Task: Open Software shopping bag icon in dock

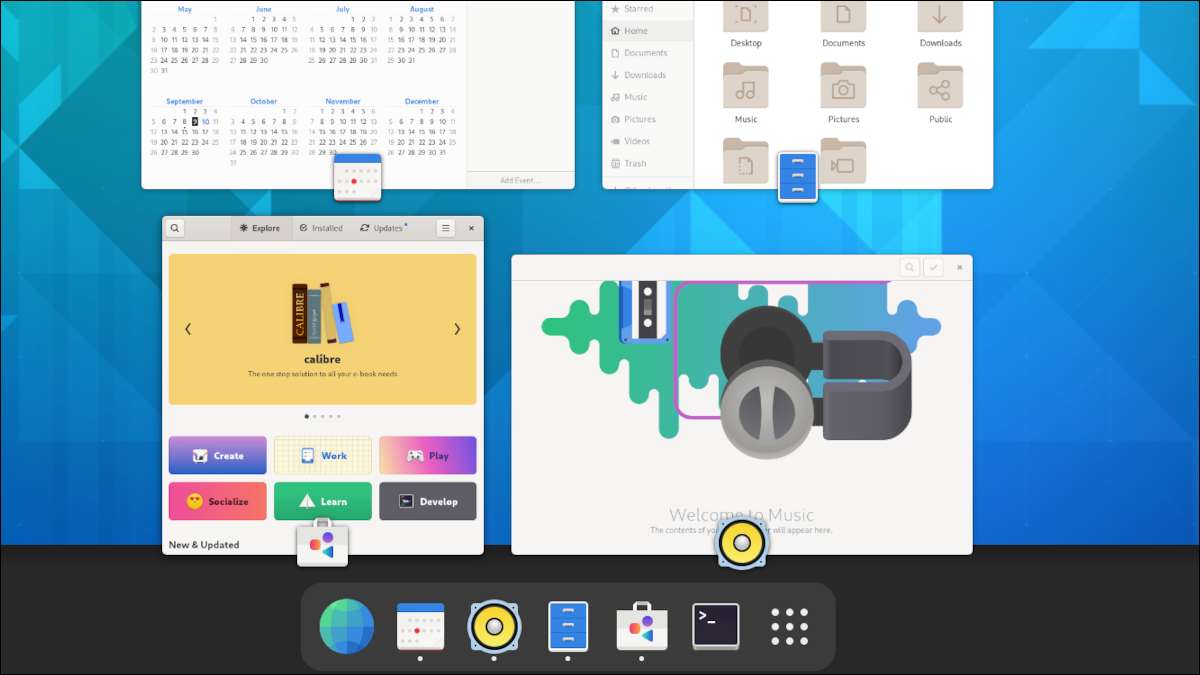Action: 642,626
